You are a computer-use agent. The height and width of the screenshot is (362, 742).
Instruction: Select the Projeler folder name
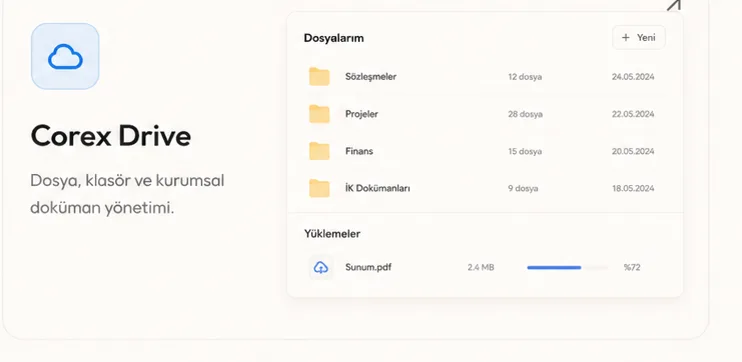(x=362, y=114)
